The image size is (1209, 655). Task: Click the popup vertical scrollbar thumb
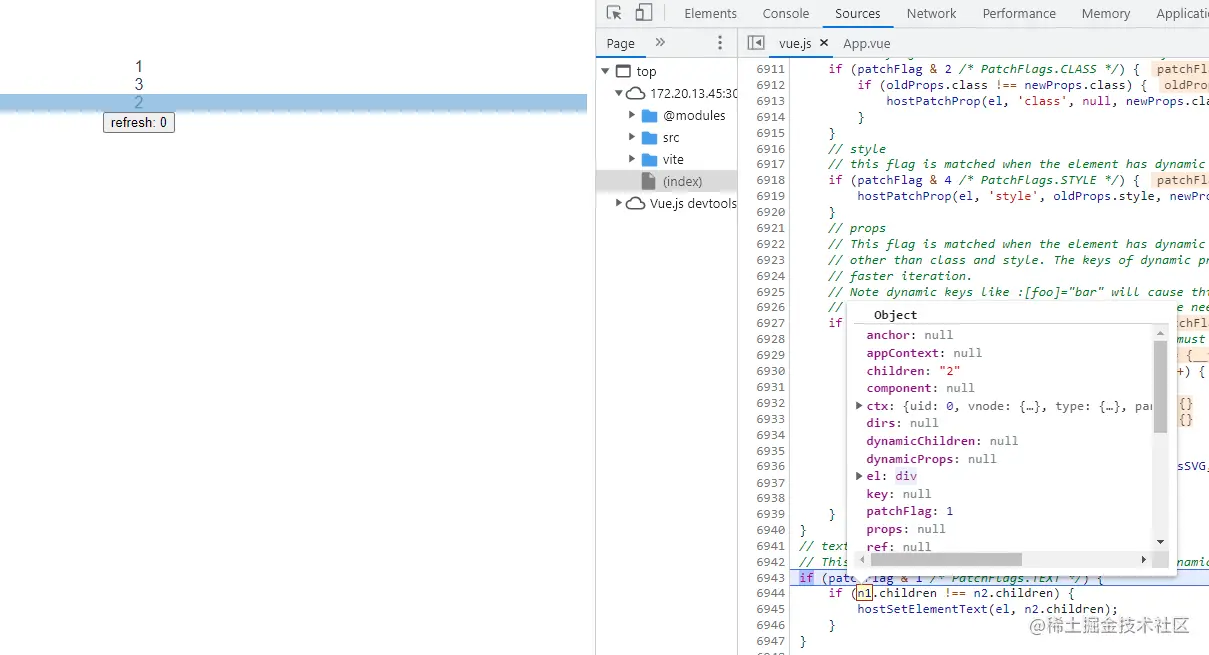coord(1161,386)
